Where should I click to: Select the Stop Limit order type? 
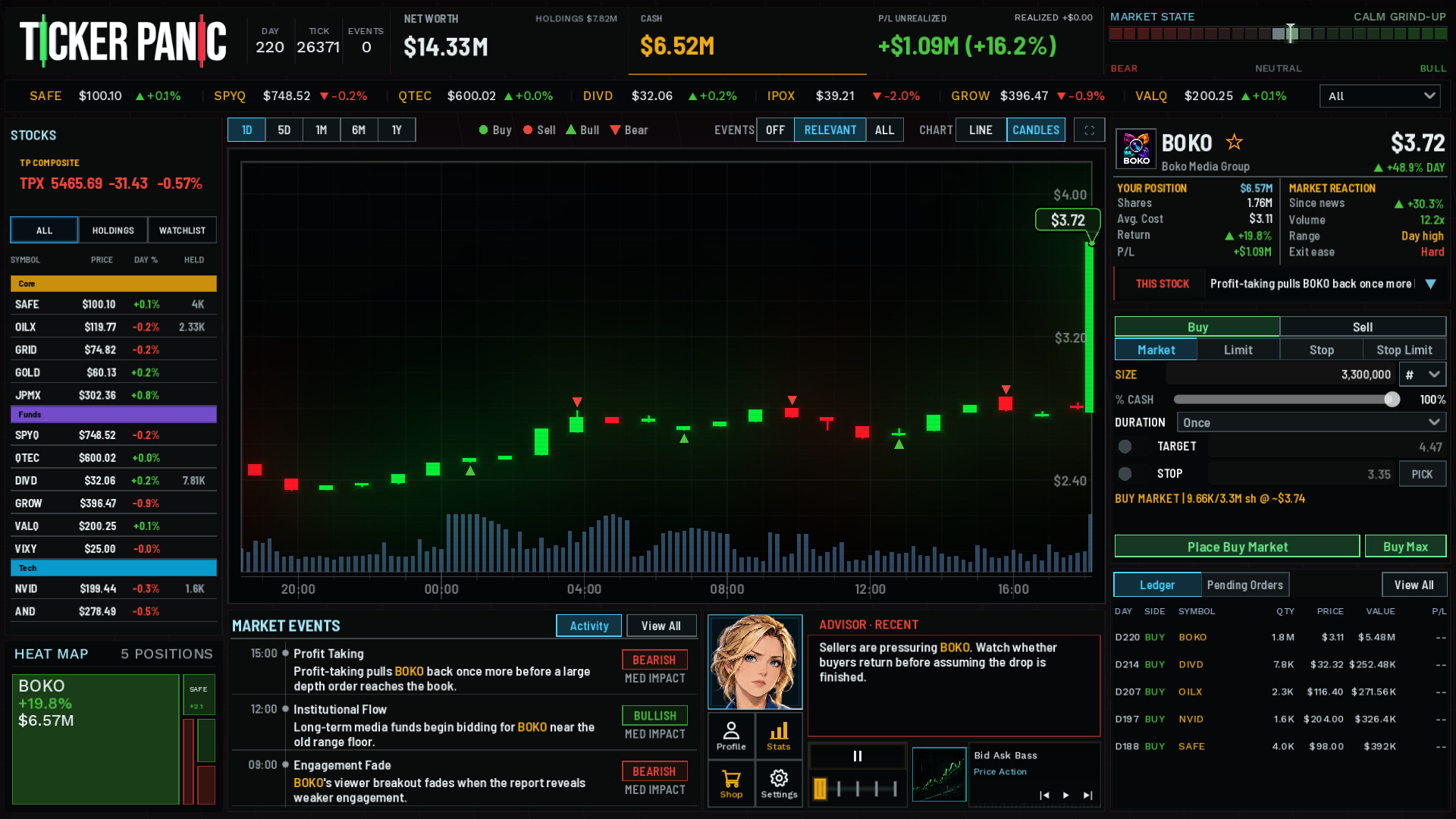(x=1404, y=350)
